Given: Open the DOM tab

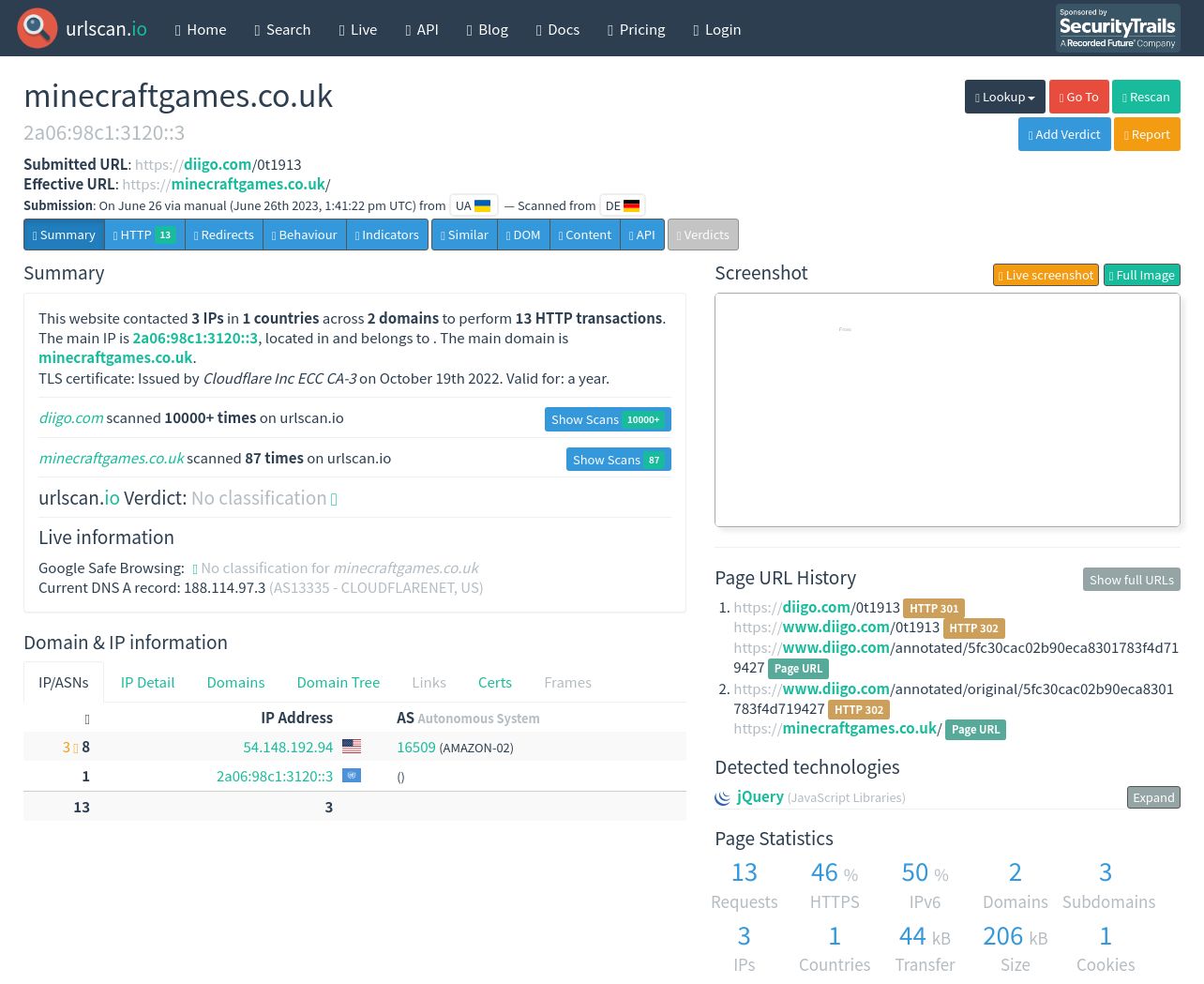Looking at the screenshot, I should tap(523, 235).
